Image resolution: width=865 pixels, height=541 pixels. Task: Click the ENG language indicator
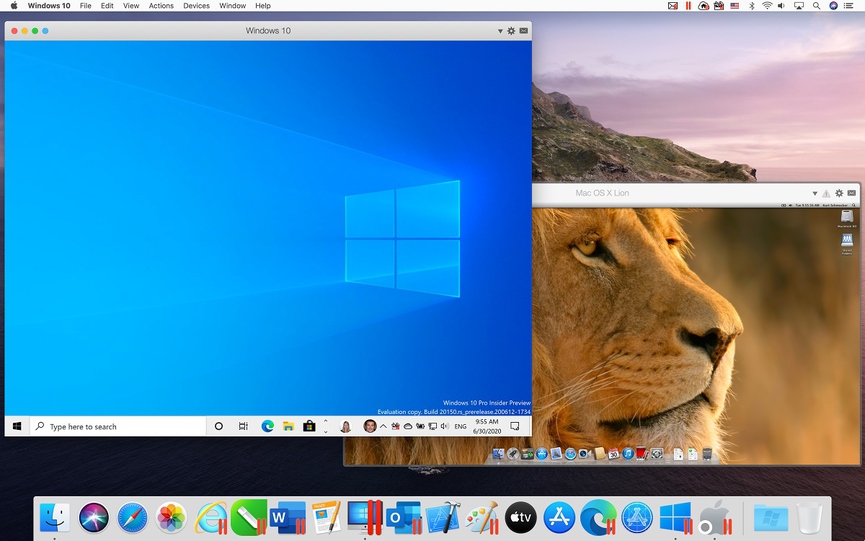pos(460,427)
